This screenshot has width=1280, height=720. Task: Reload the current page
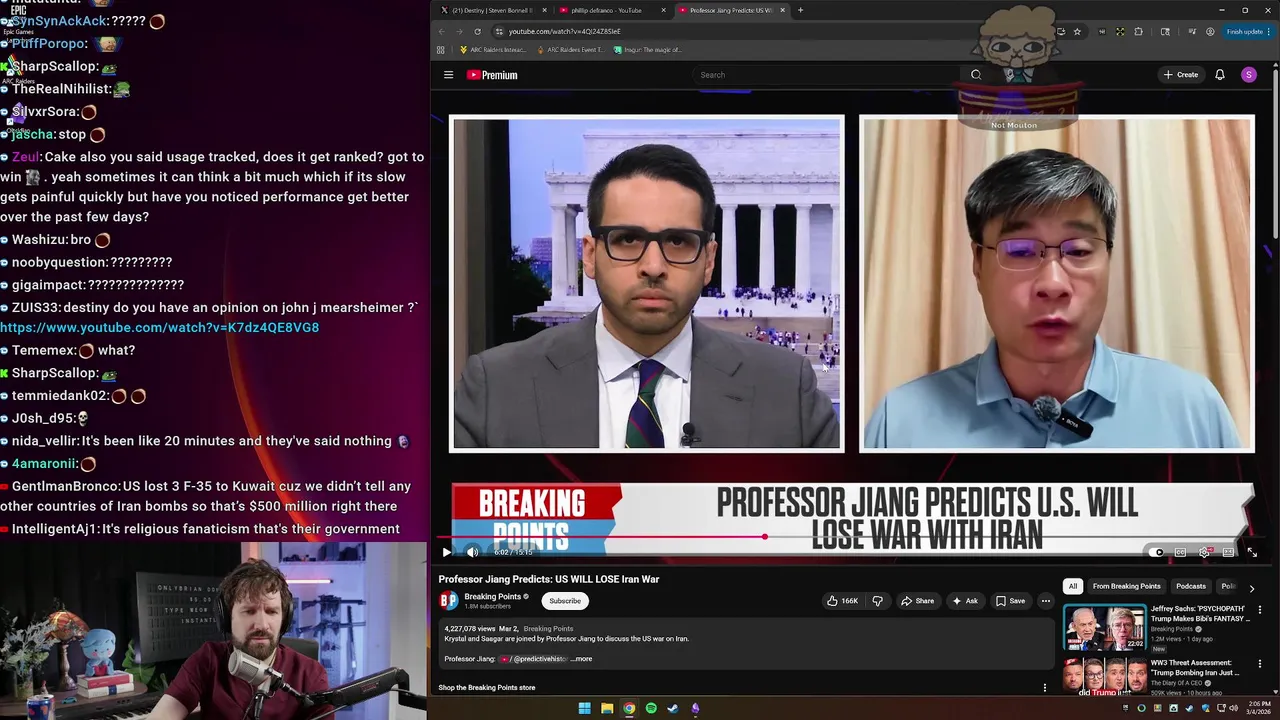(x=478, y=31)
